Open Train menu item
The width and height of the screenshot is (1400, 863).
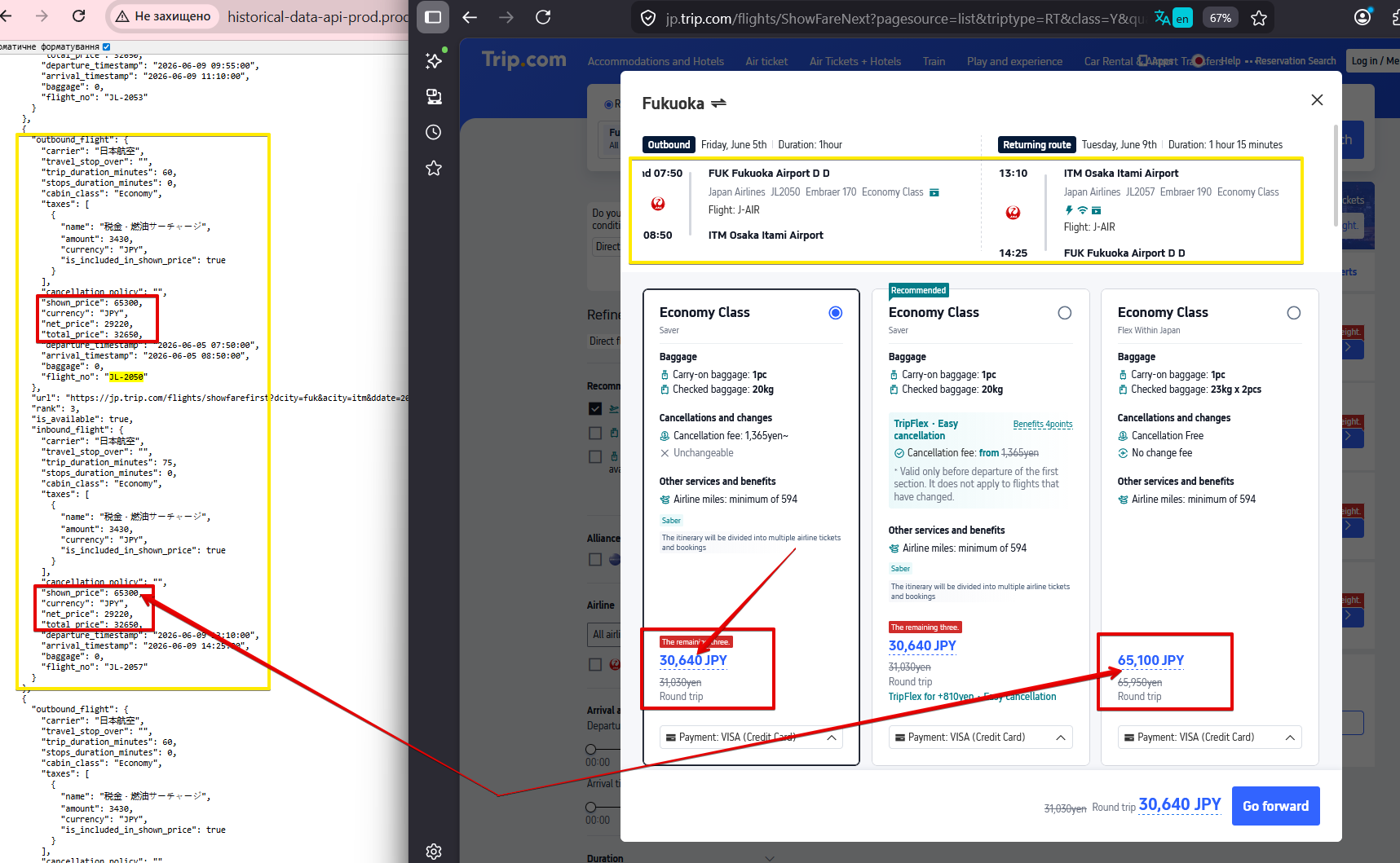click(x=934, y=61)
